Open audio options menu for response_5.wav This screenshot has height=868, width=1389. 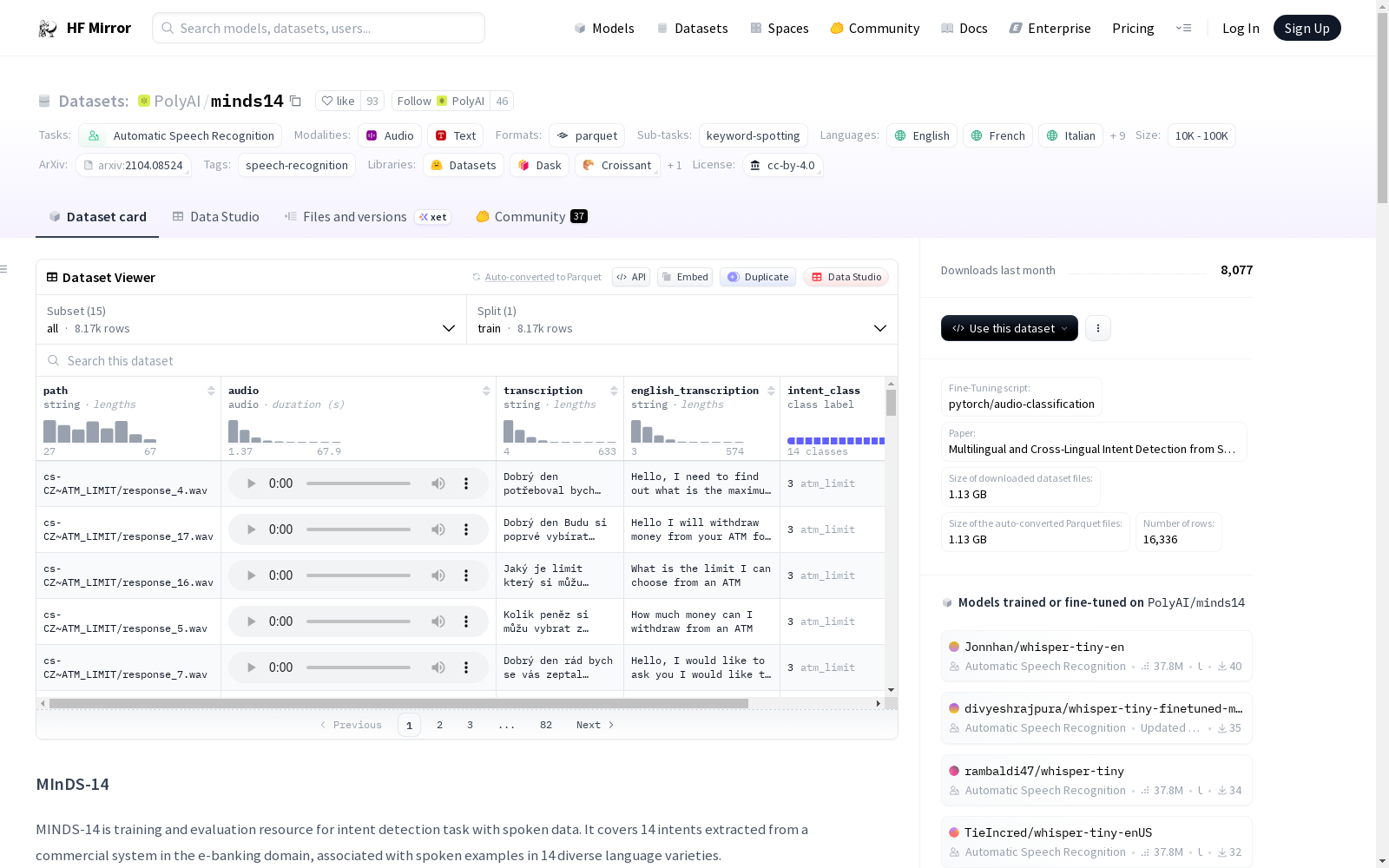pos(466,621)
